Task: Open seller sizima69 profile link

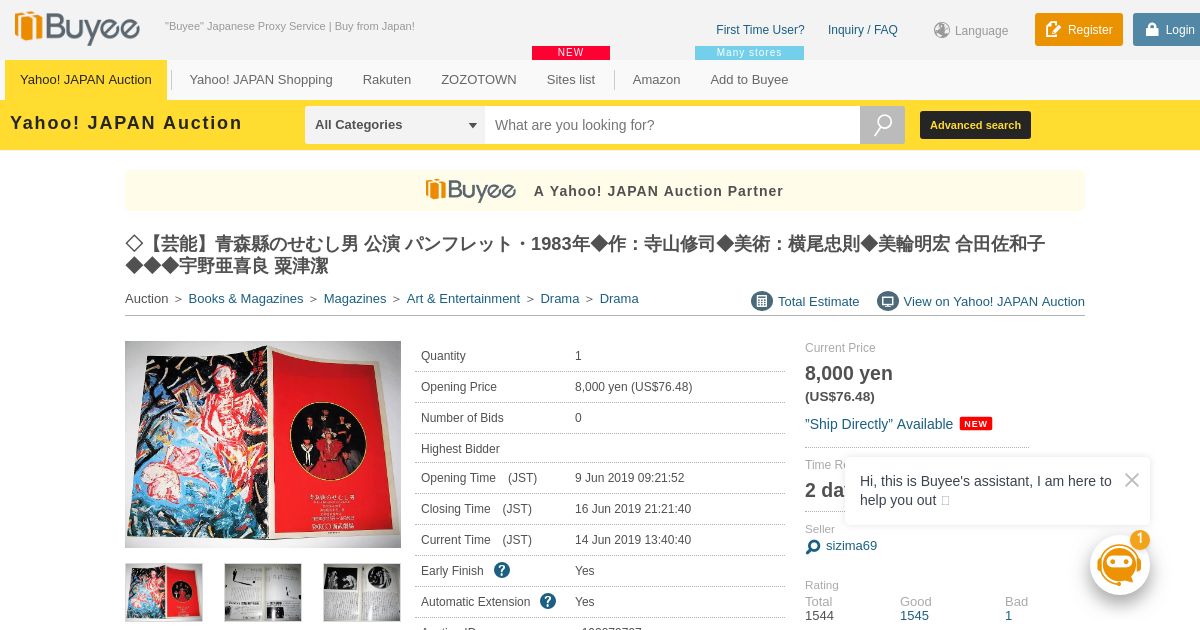Action: point(851,546)
